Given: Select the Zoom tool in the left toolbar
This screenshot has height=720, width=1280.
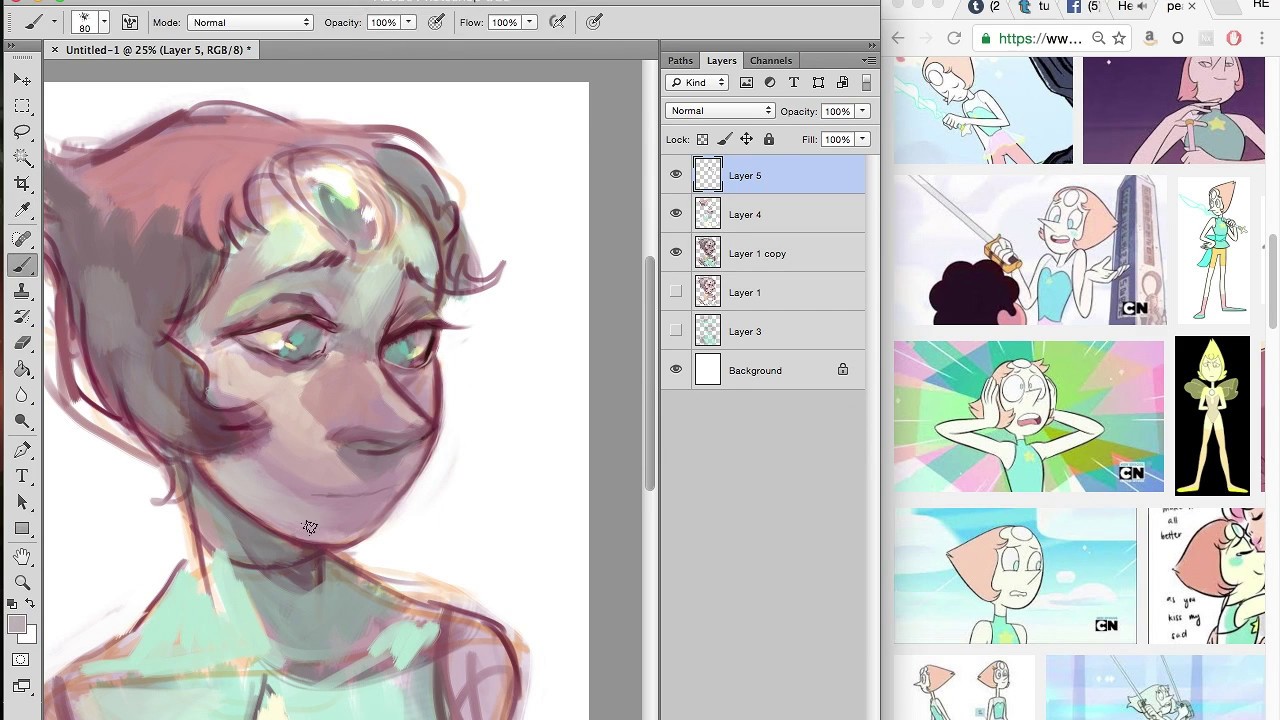Looking at the screenshot, I should [x=22, y=583].
